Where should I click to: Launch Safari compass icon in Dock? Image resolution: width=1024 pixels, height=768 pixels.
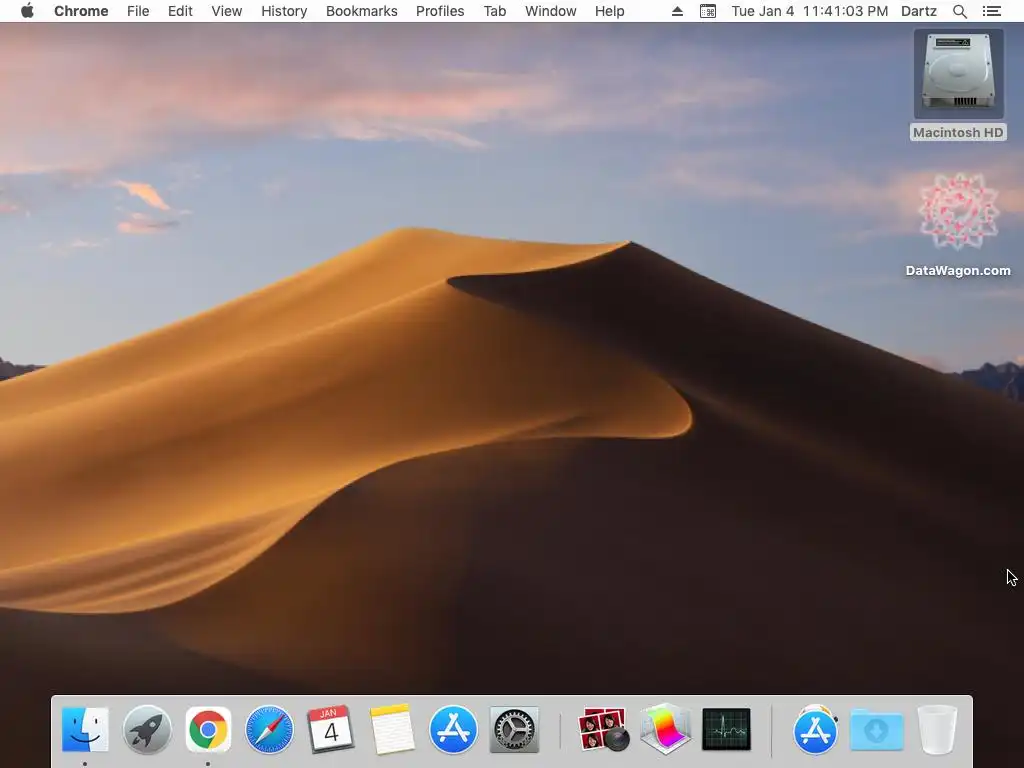click(x=269, y=729)
